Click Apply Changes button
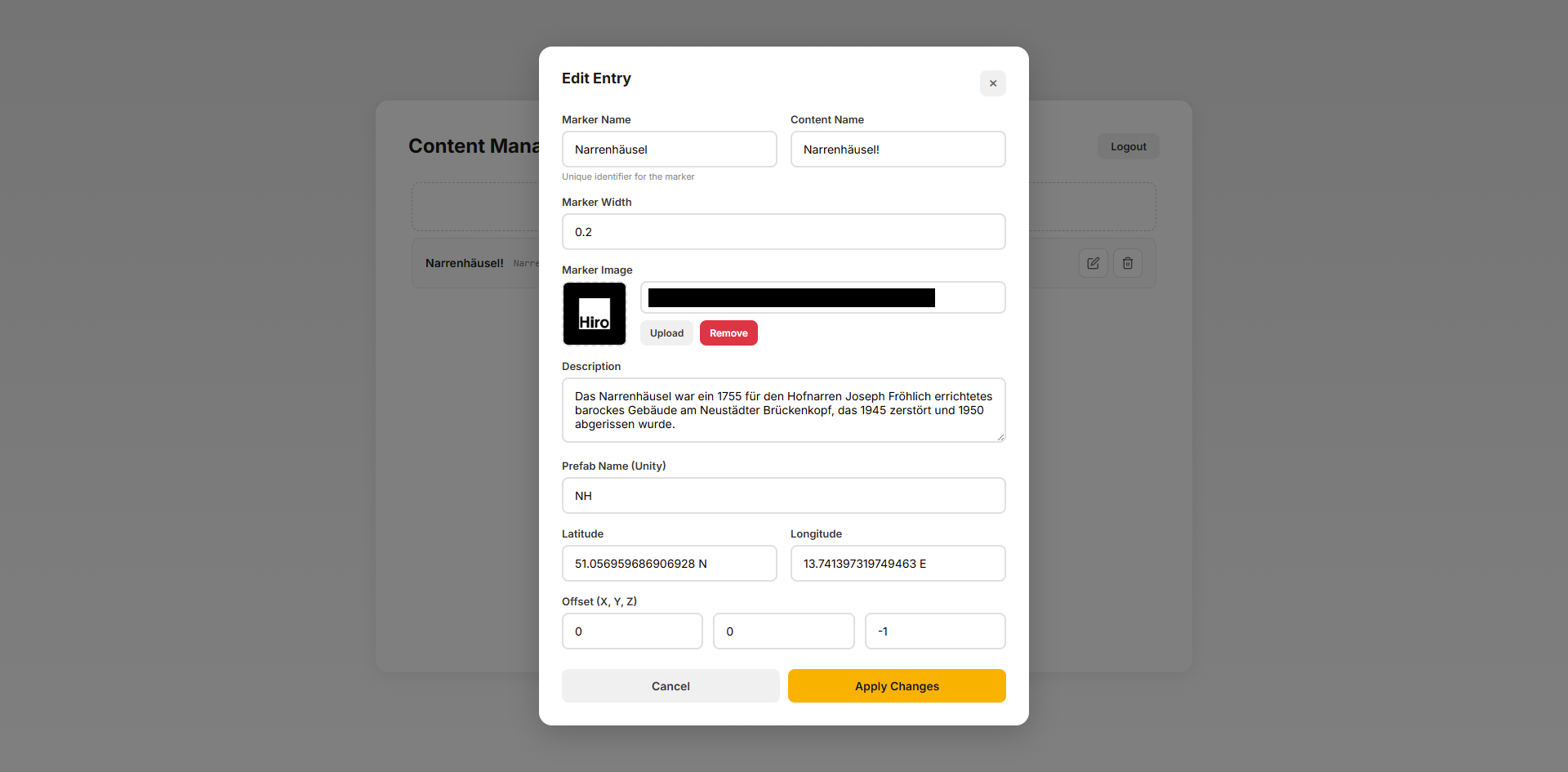This screenshot has width=1568, height=772. (897, 686)
